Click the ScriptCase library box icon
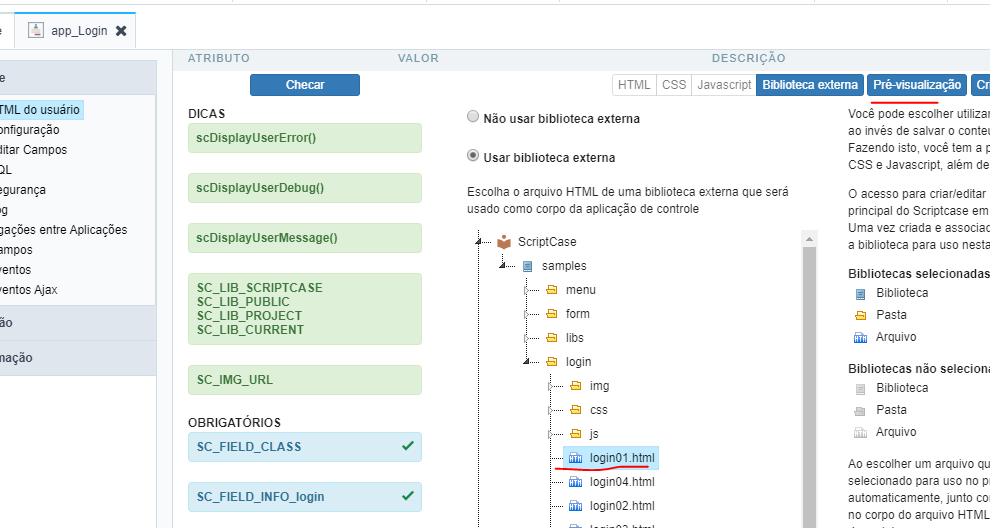 (x=504, y=242)
